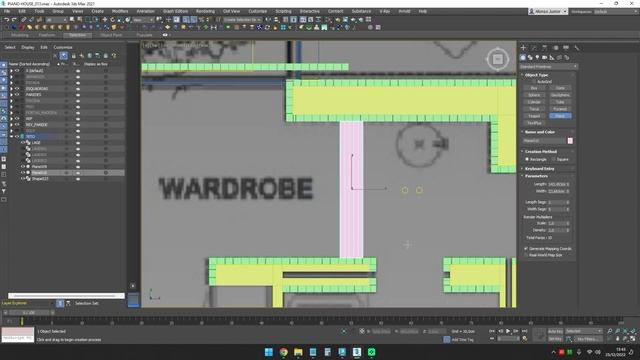Image resolution: width=640 pixels, height=360 pixels.
Task: Open the Hierarchy command panel tab
Action: (545, 48)
